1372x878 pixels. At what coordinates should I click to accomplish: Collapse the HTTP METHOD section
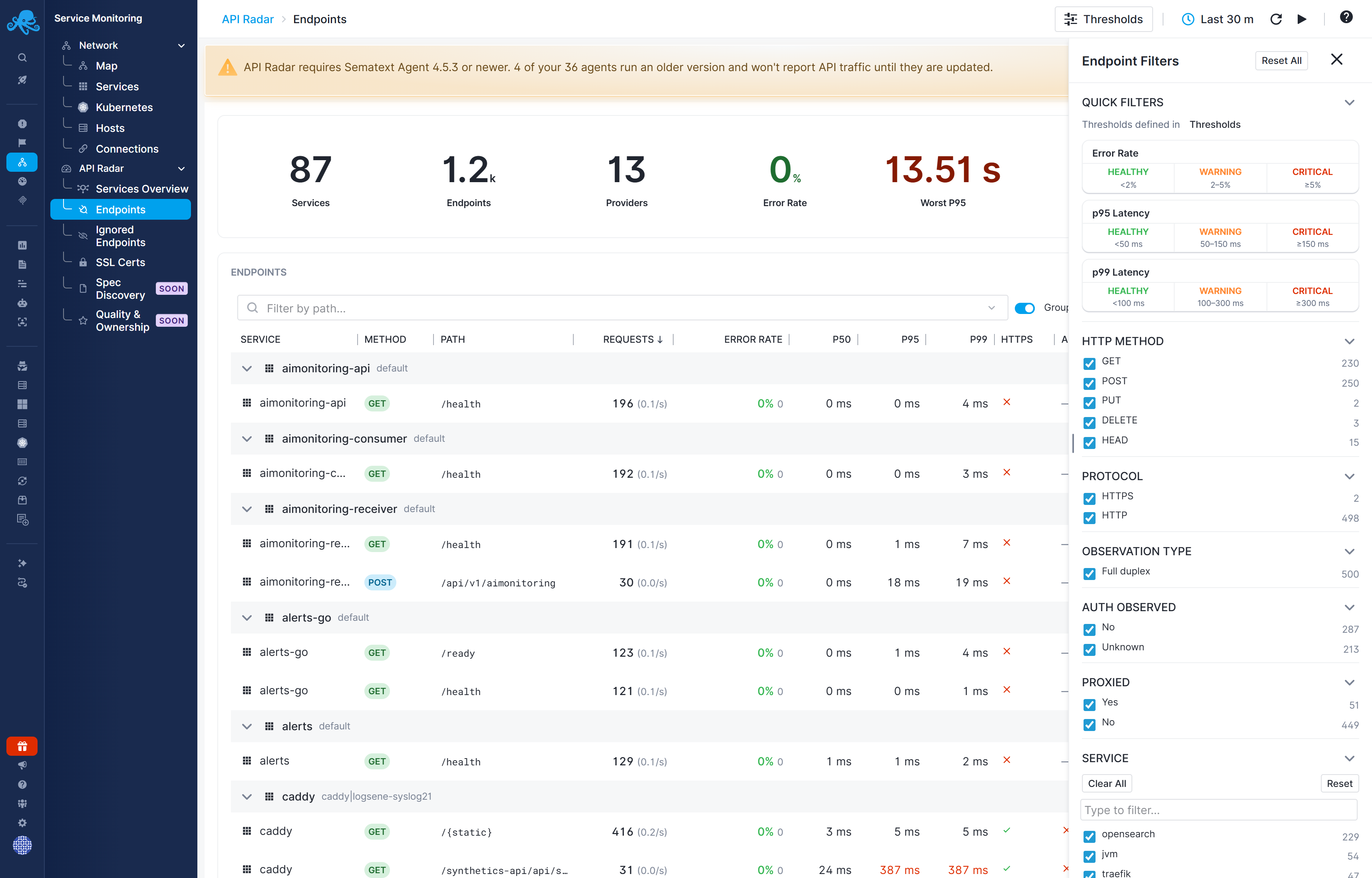pos(1349,342)
